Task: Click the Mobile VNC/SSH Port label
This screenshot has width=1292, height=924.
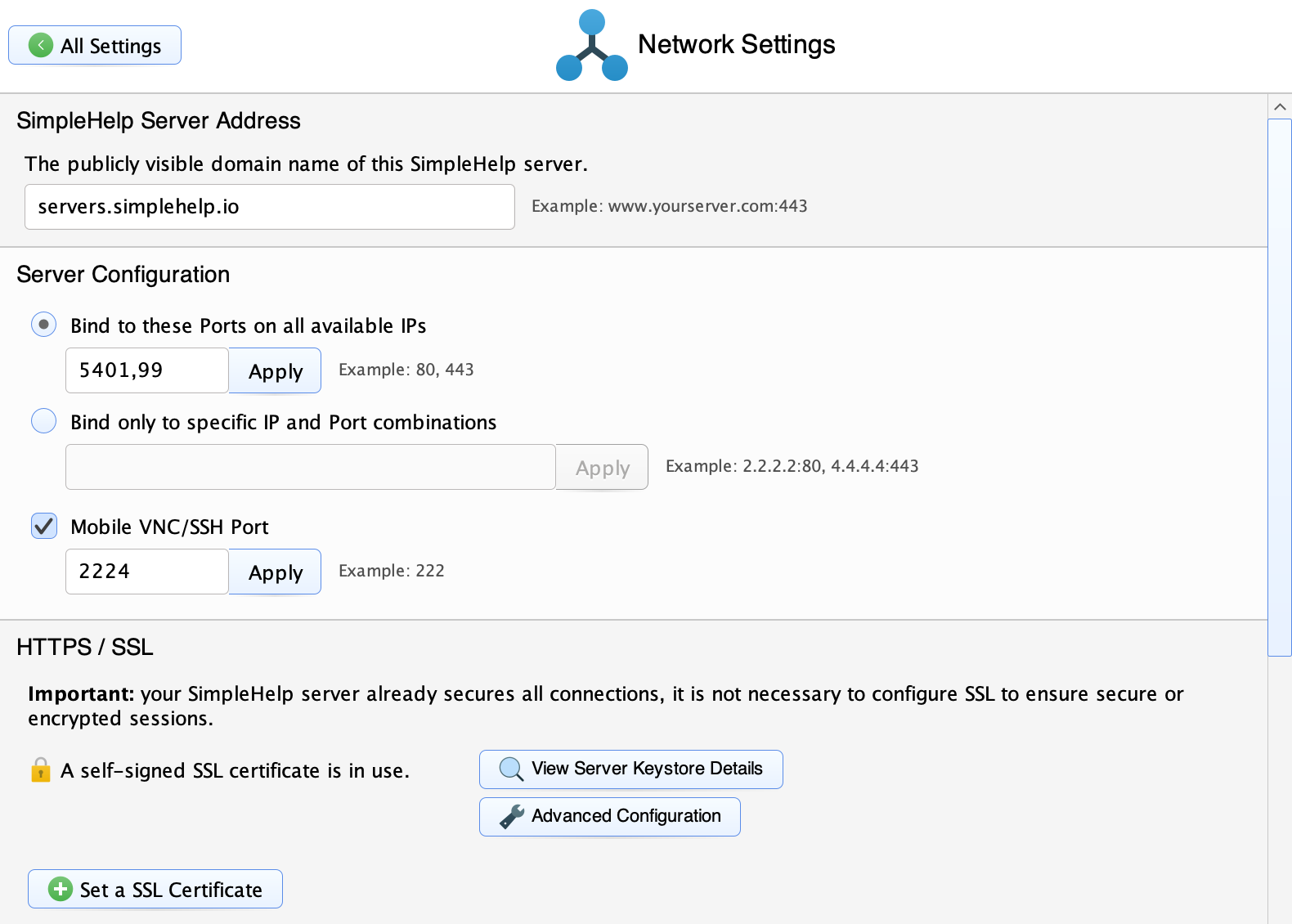Action: [x=170, y=527]
